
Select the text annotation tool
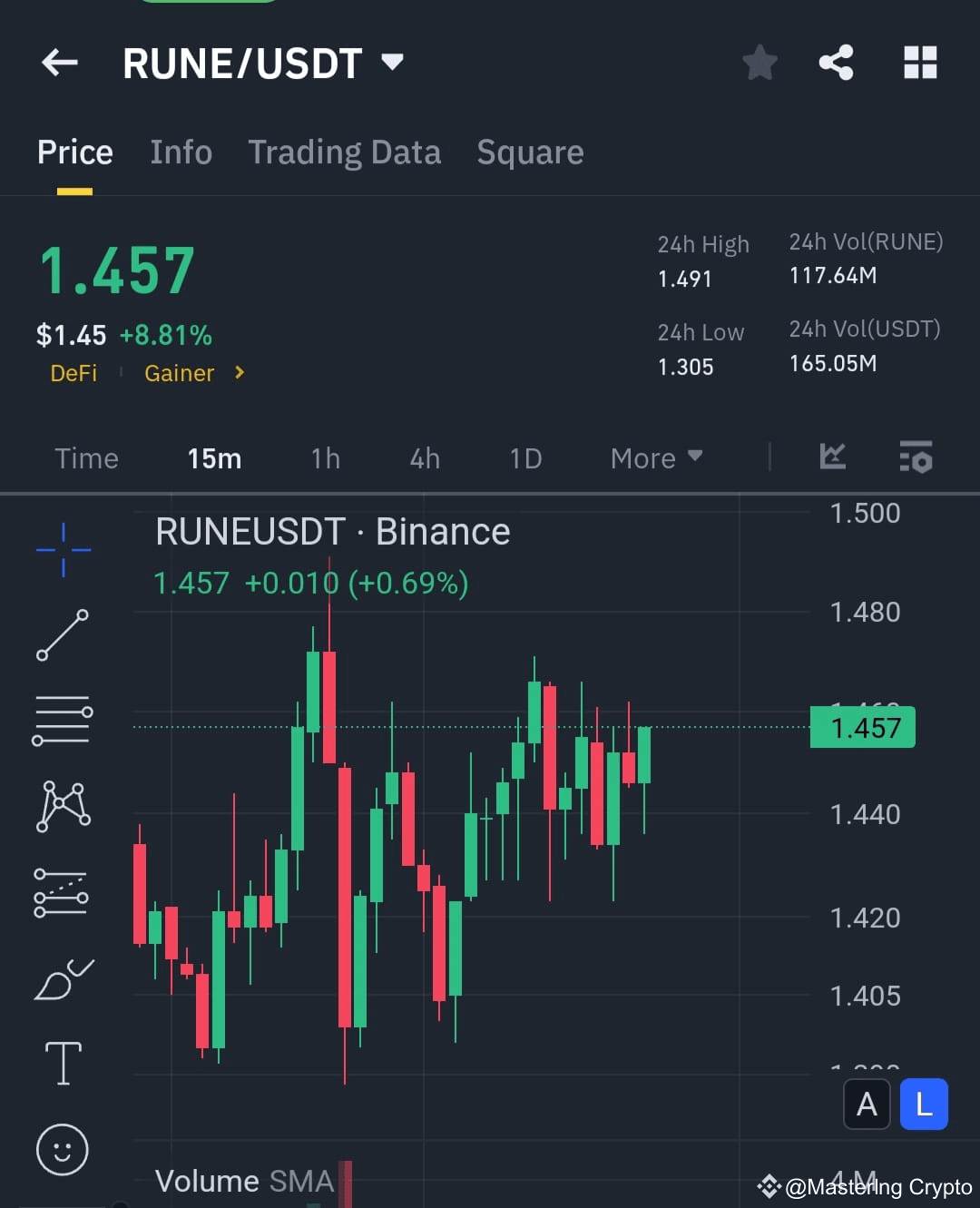pos(63,1062)
